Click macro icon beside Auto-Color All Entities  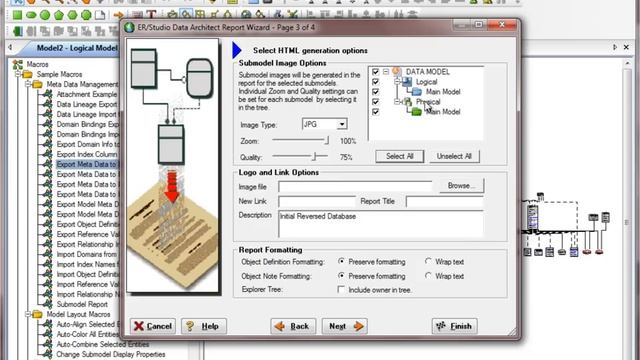[x=48, y=334]
